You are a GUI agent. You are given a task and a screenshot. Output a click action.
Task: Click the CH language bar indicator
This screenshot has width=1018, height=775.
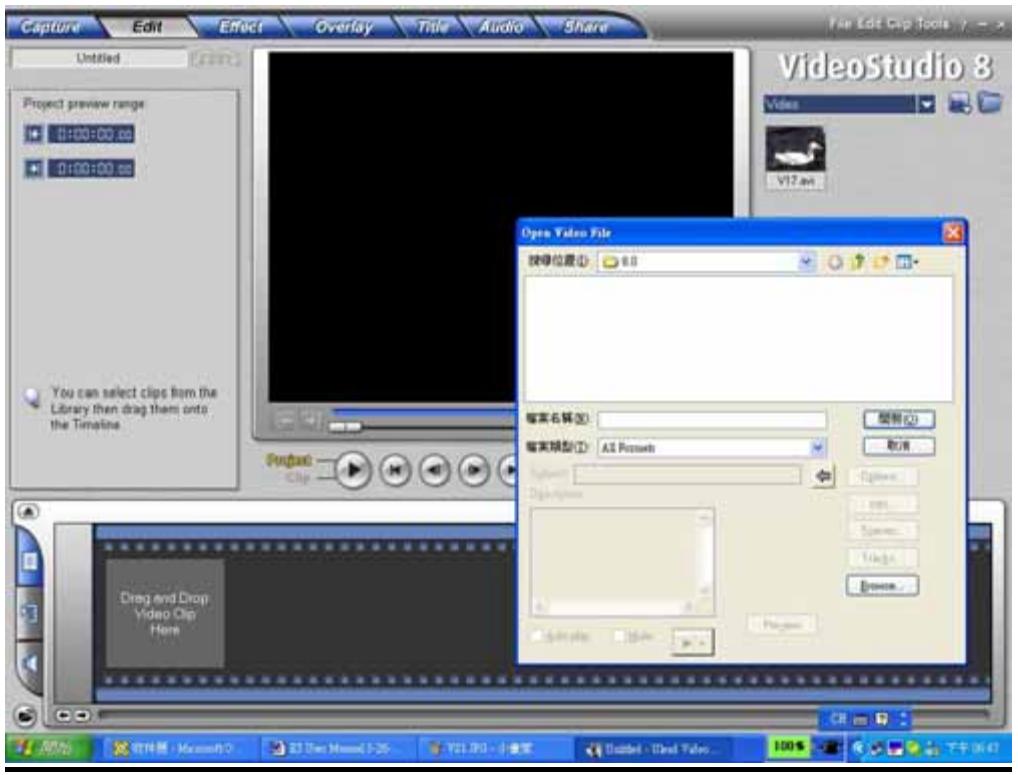click(838, 719)
